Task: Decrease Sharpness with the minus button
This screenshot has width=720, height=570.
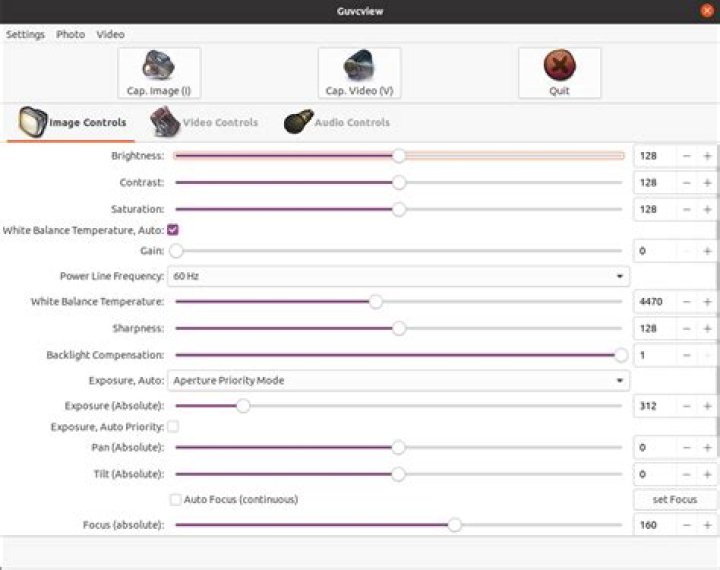Action: (x=686, y=329)
